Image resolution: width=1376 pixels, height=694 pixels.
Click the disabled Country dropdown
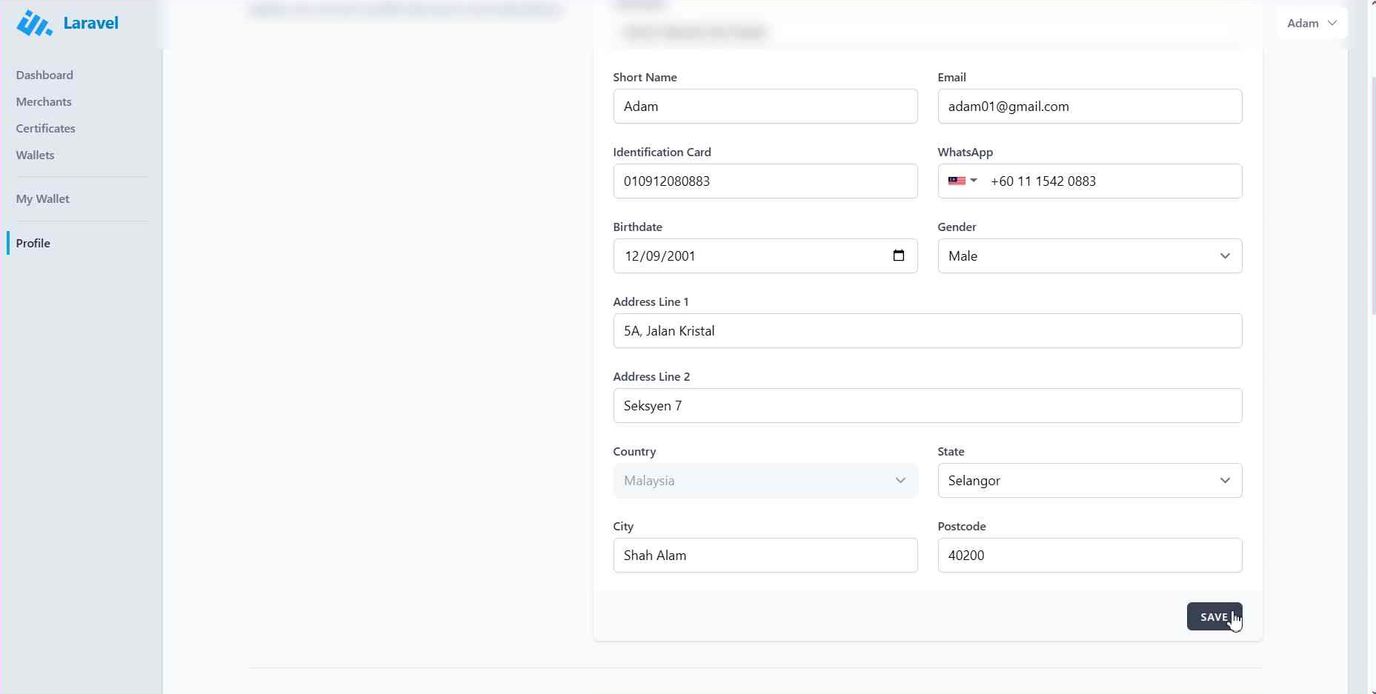pos(764,481)
